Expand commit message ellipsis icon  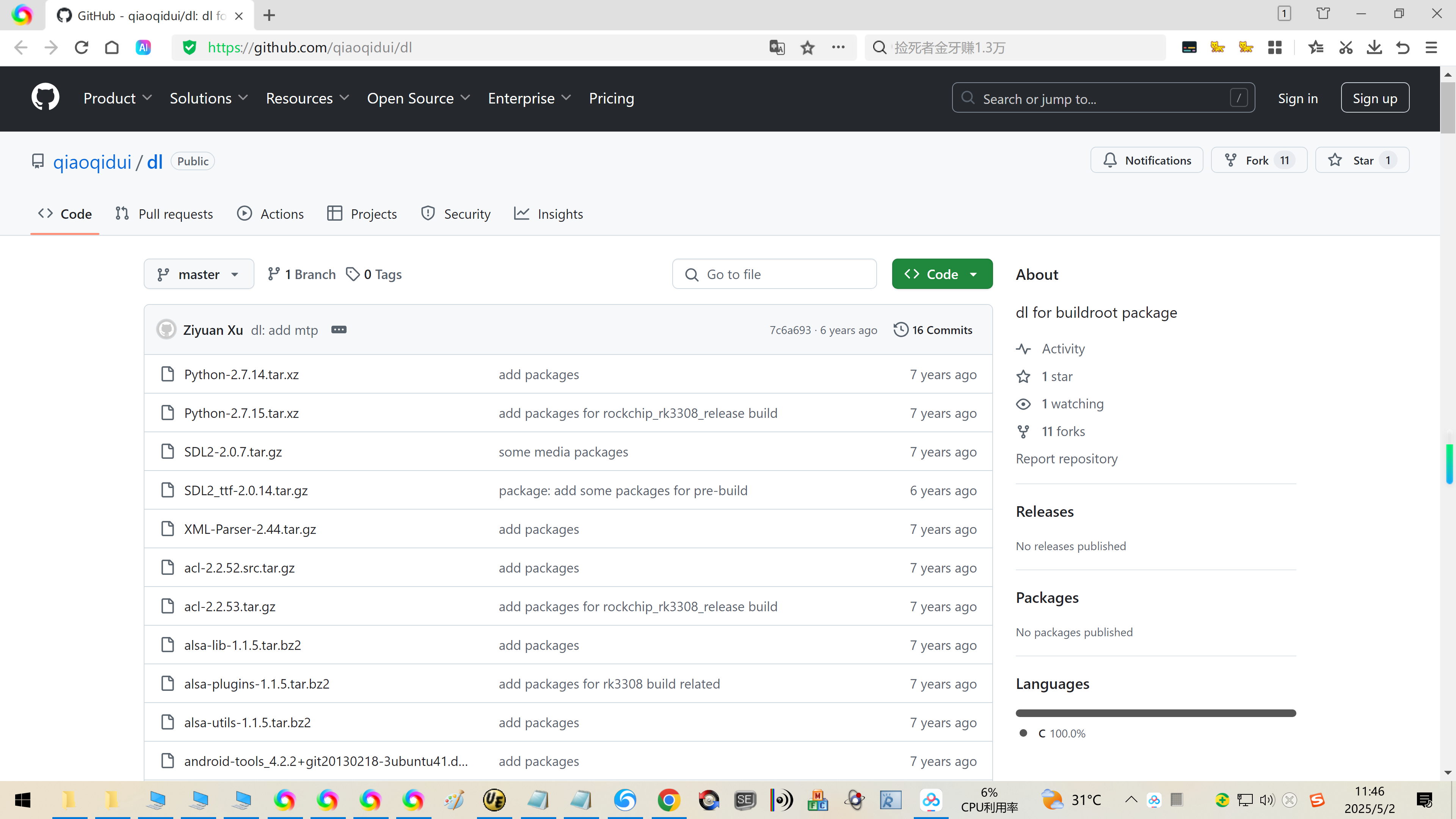339,329
